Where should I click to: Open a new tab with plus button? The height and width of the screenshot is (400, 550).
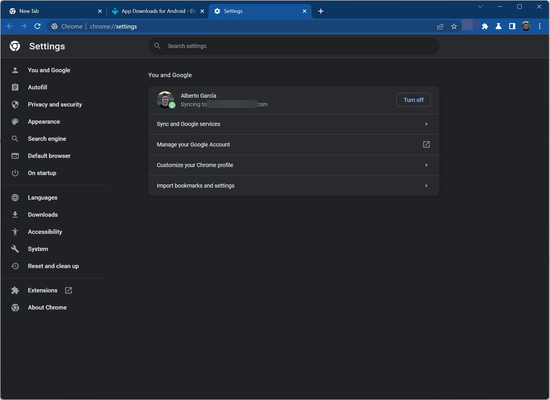pos(321,11)
